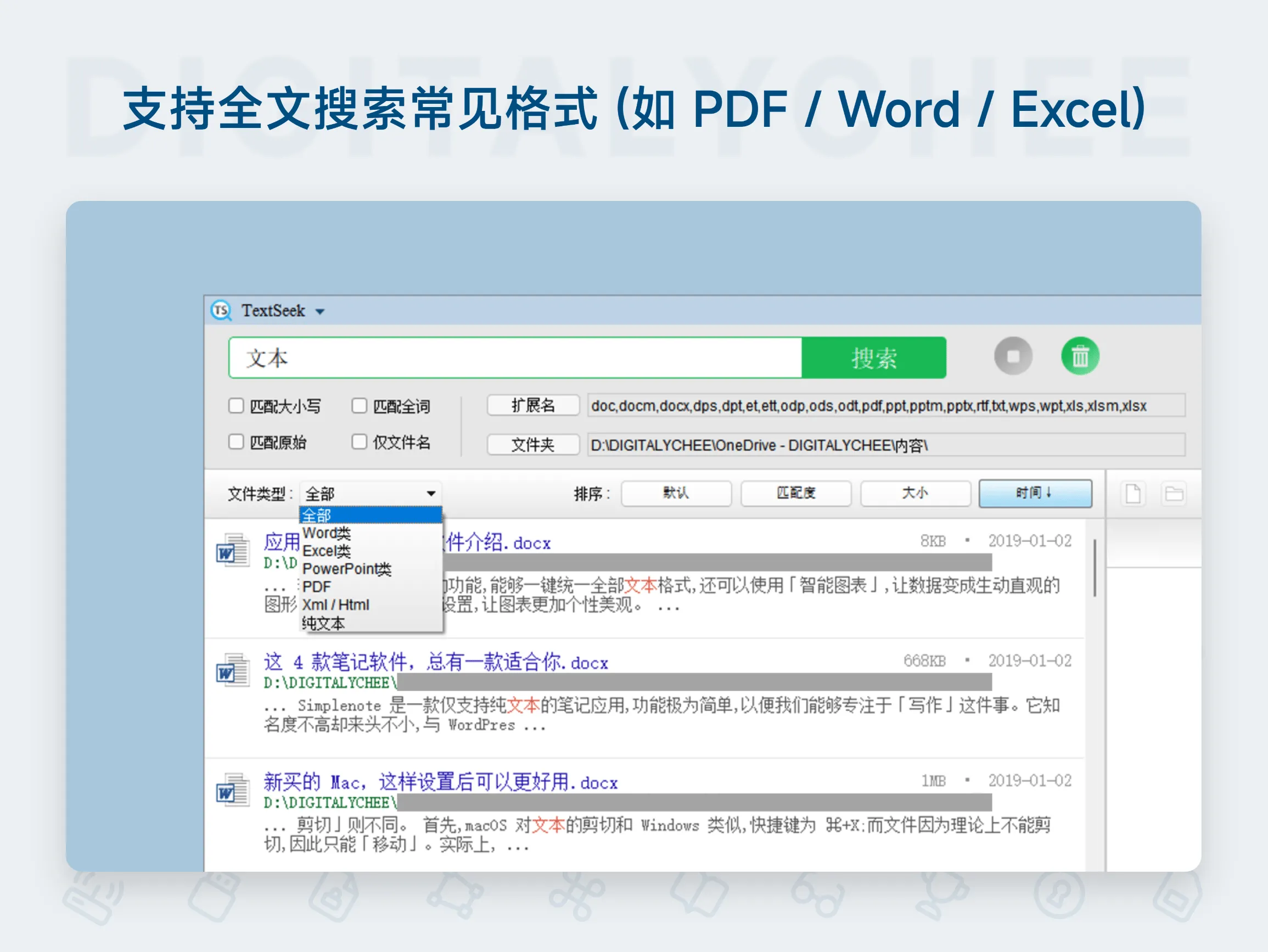Enable the 匹配大小写 checkbox
Screen dimensions: 1268x952
(236, 406)
